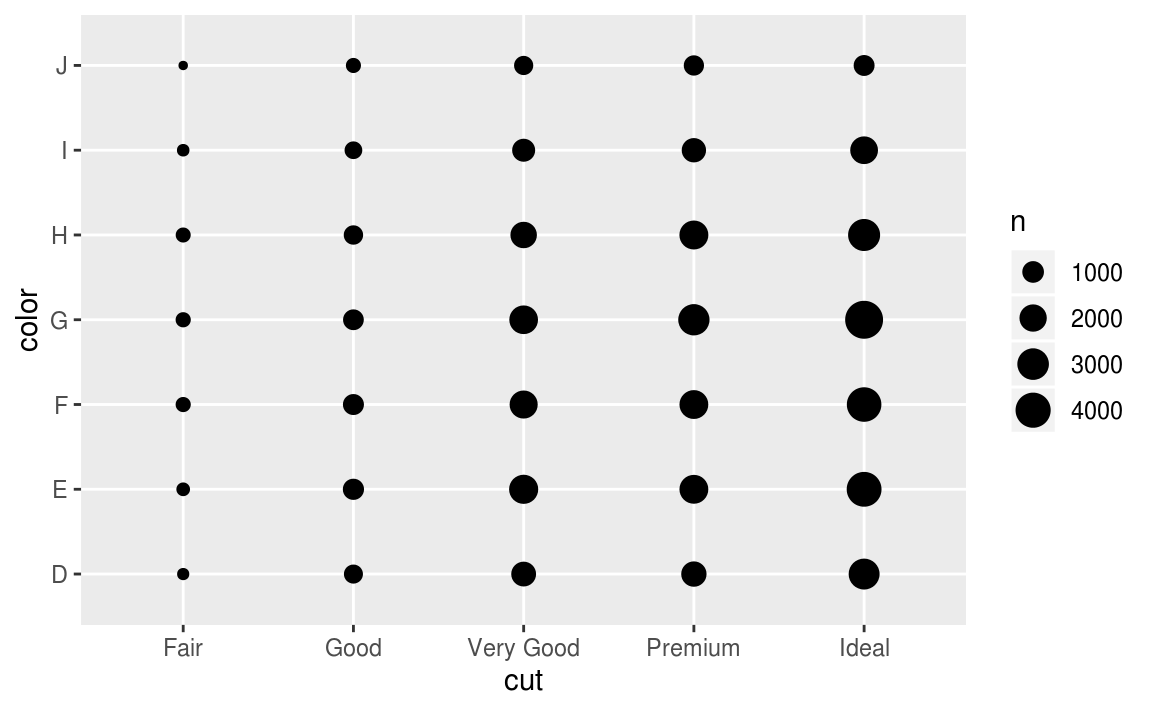Click the Premium axis label

click(x=693, y=648)
